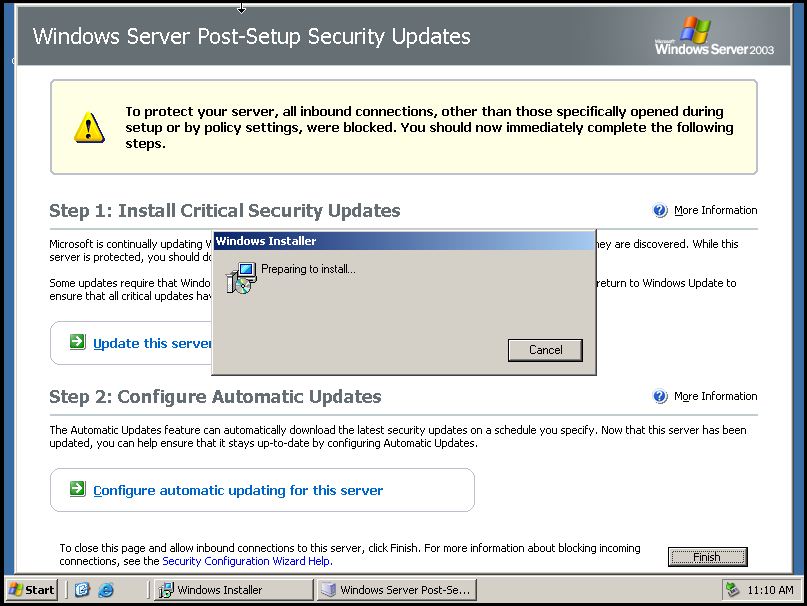This screenshot has height=606, width=807.
Task: Click the Windows Installer setup icon in dialog
Action: click(240, 278)
